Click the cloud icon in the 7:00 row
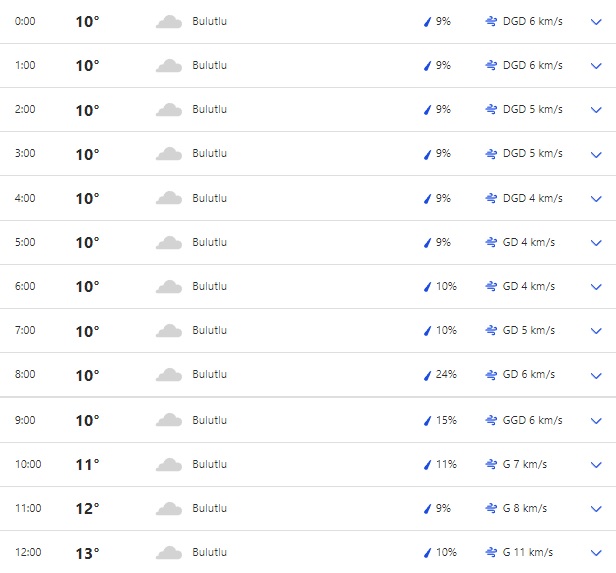The width and height of the screenshot is (616, 573). point(168,331)
